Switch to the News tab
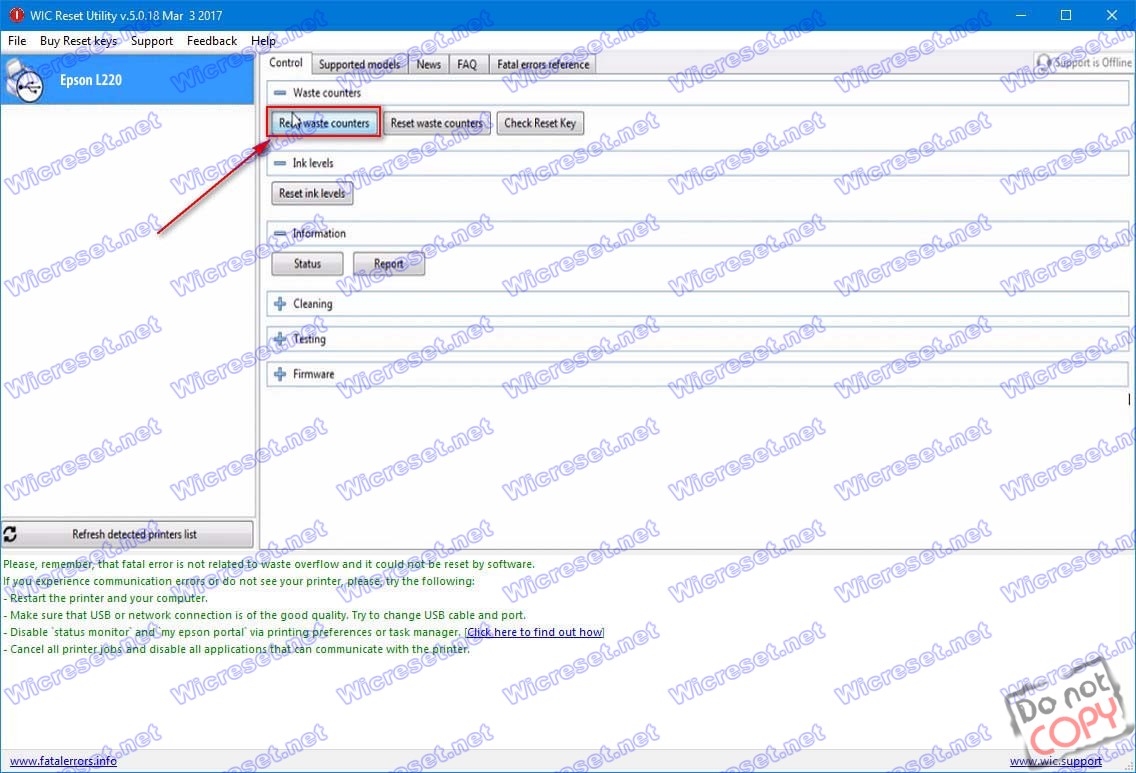1136x773 pixels. [x=428, y=64]
